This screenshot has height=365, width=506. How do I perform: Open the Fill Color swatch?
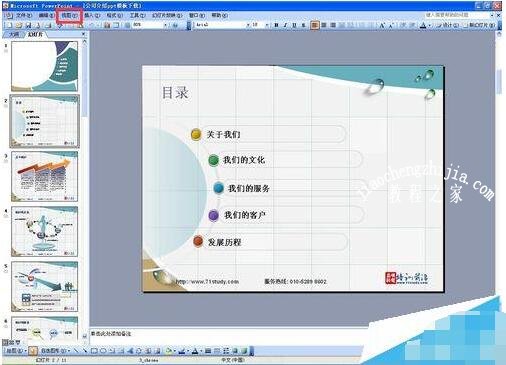pyautogui.click(x=169, y=351)
